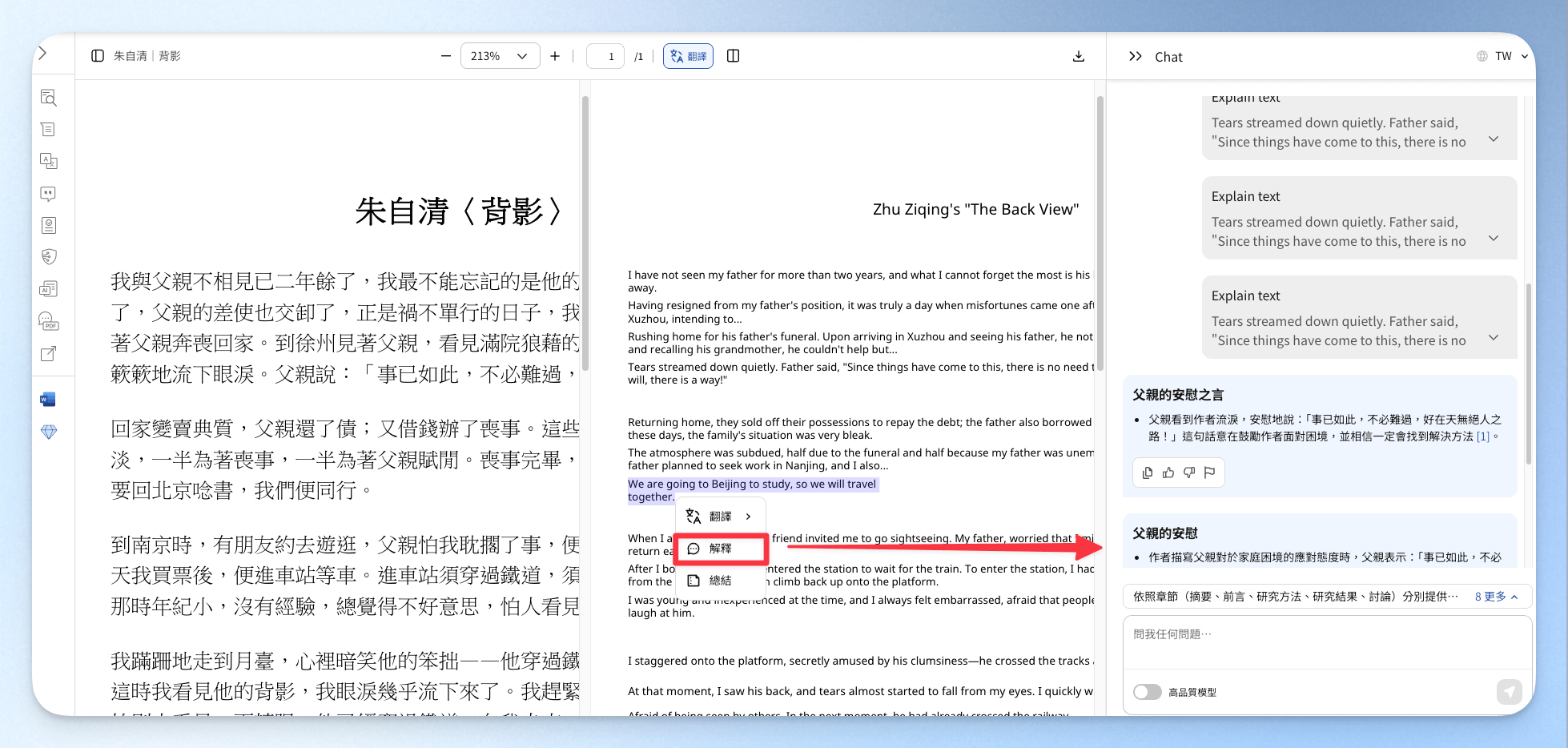Open the chat with PDF tool in the sidebar
The image size is (1568, 748).
coord(49,321)
